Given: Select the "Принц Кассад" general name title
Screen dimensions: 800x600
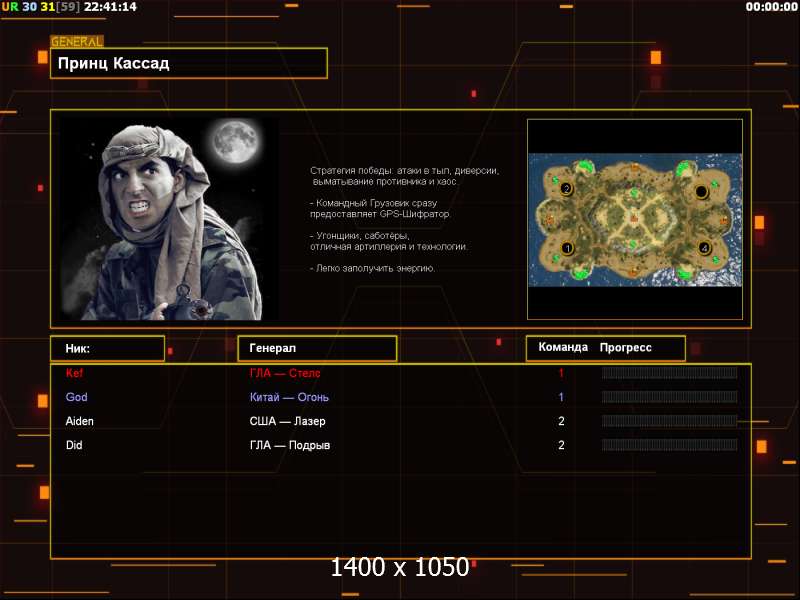Looking at the screenshot, I should pos(113,63).
